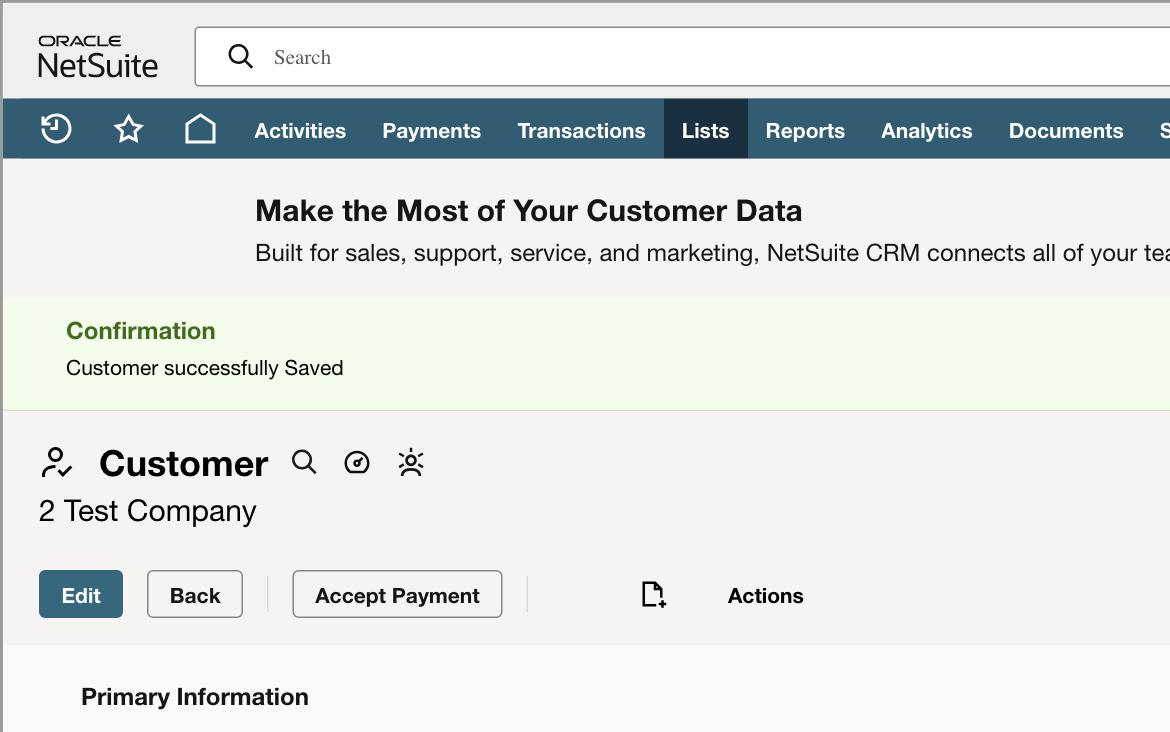Click the Oracle NetSuite logo
Viewport: 1170px width, 732px height.
click(98, 57)
